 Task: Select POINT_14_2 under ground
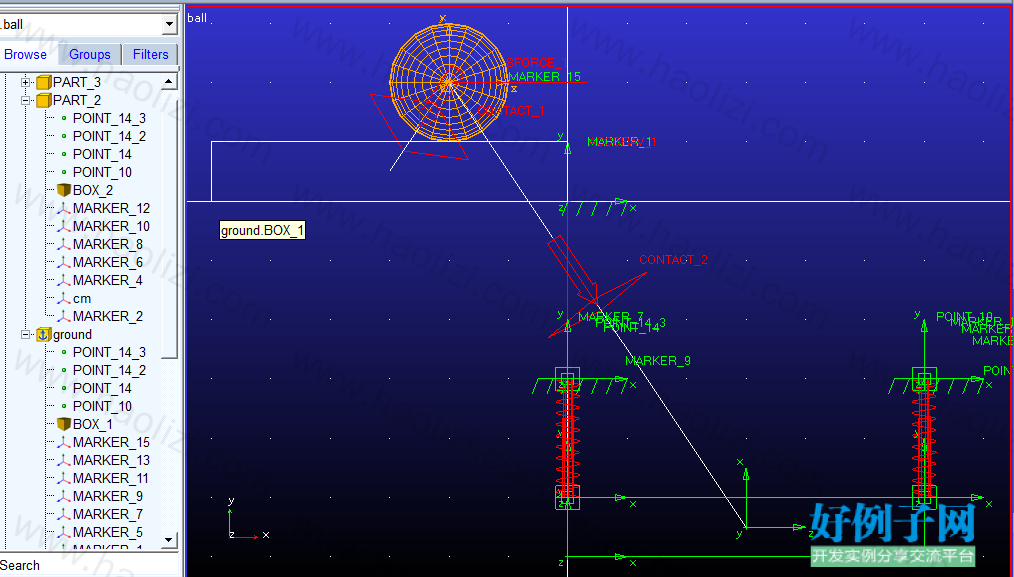[x=109, y=371]
